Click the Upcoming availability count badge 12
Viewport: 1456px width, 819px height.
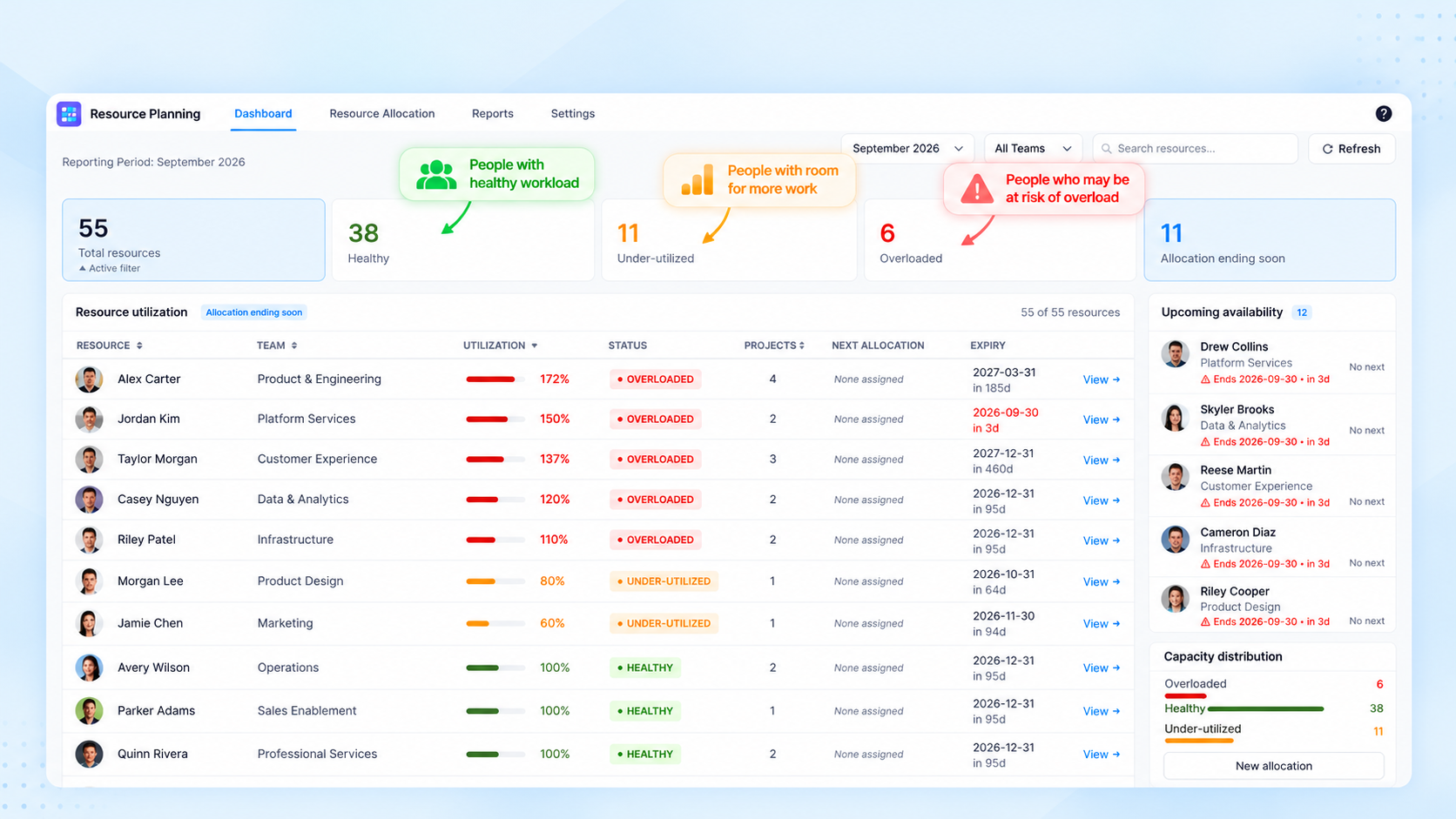point(1302,312)
